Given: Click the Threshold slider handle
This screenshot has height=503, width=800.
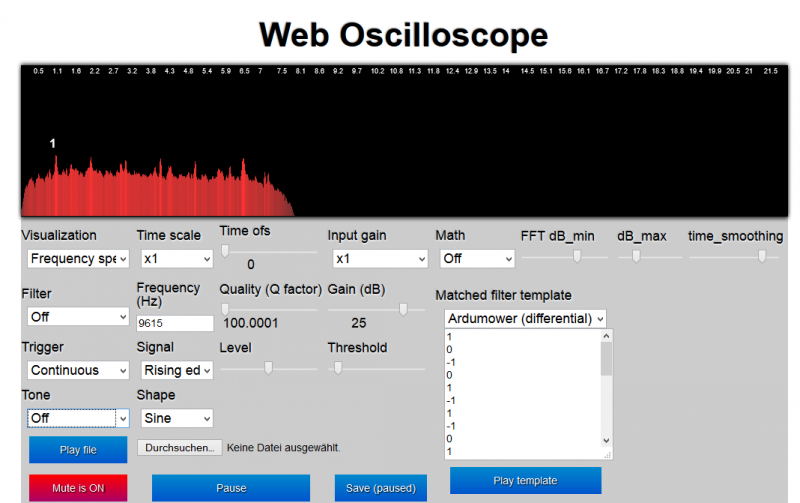Looking at the screenshot, I should [338, 368].
